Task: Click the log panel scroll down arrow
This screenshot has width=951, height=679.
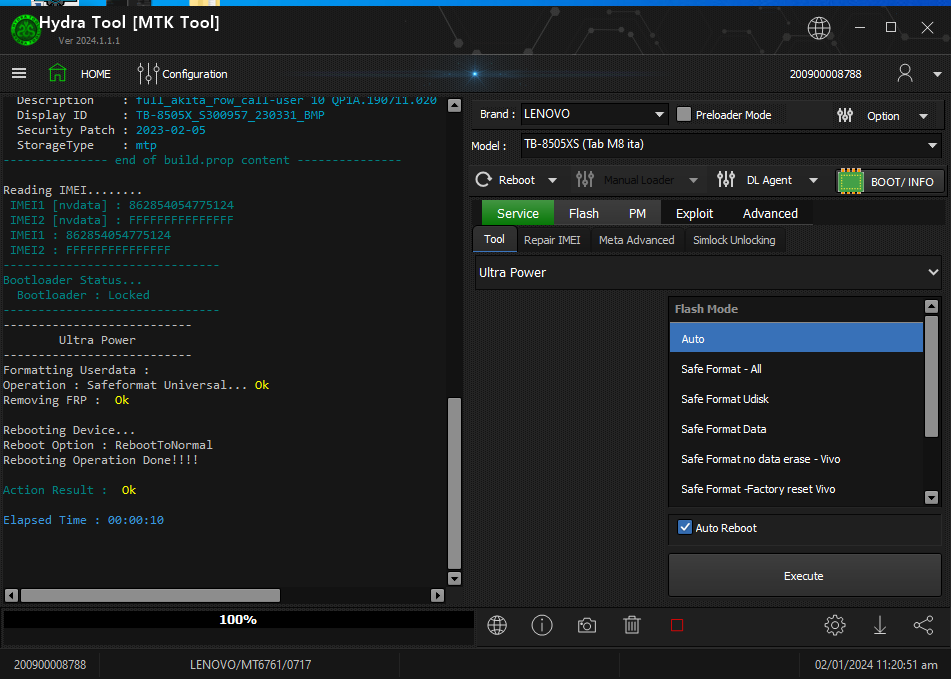Action: pyautogui.click(x=454, y=578)
